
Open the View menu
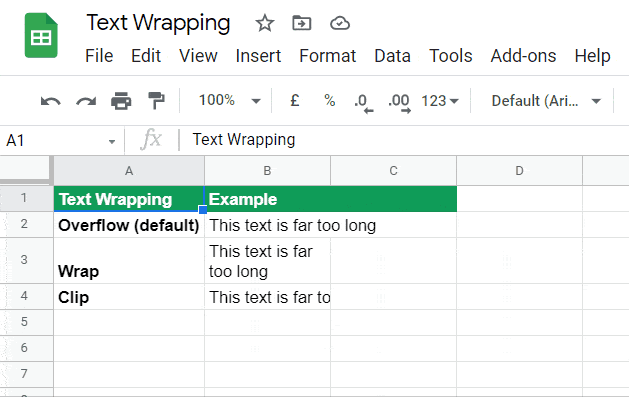pos(198,56)
